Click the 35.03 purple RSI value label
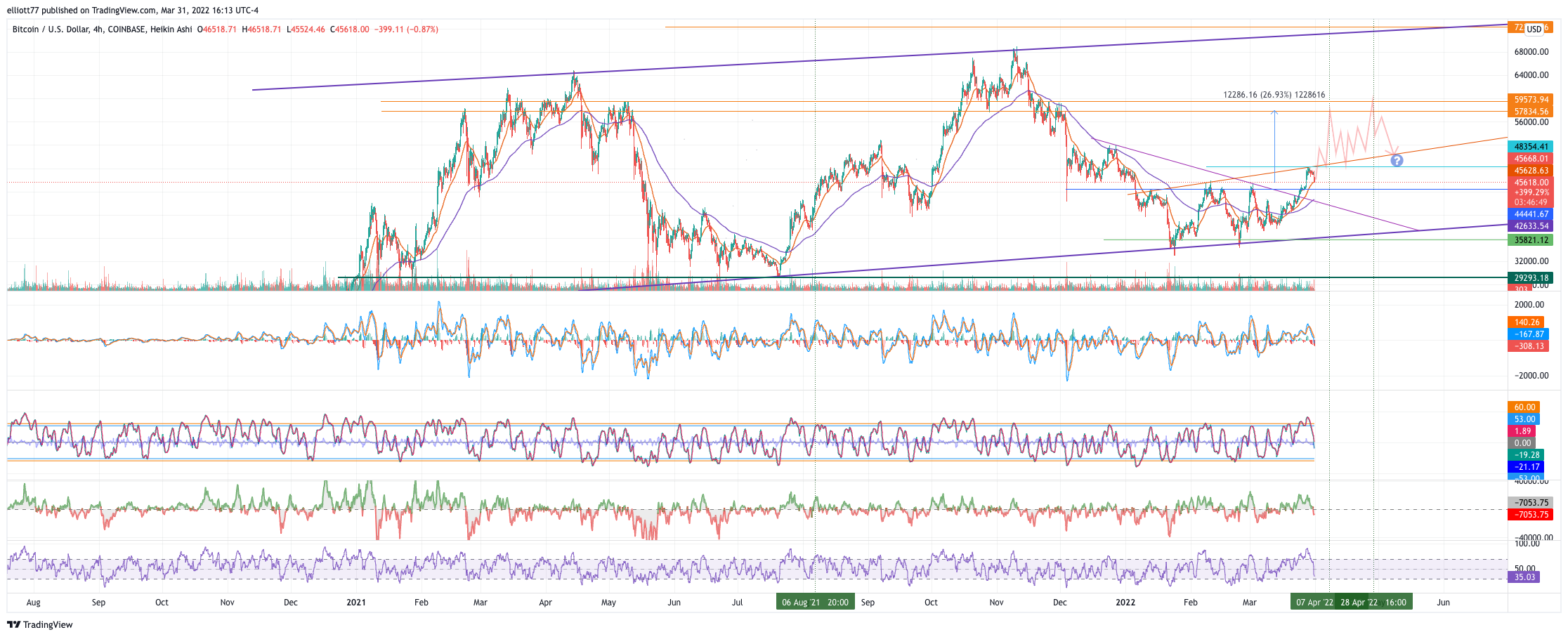The width and height of the screenshot is (1568, 637). pyautogui.click(x=1524, y=577)
